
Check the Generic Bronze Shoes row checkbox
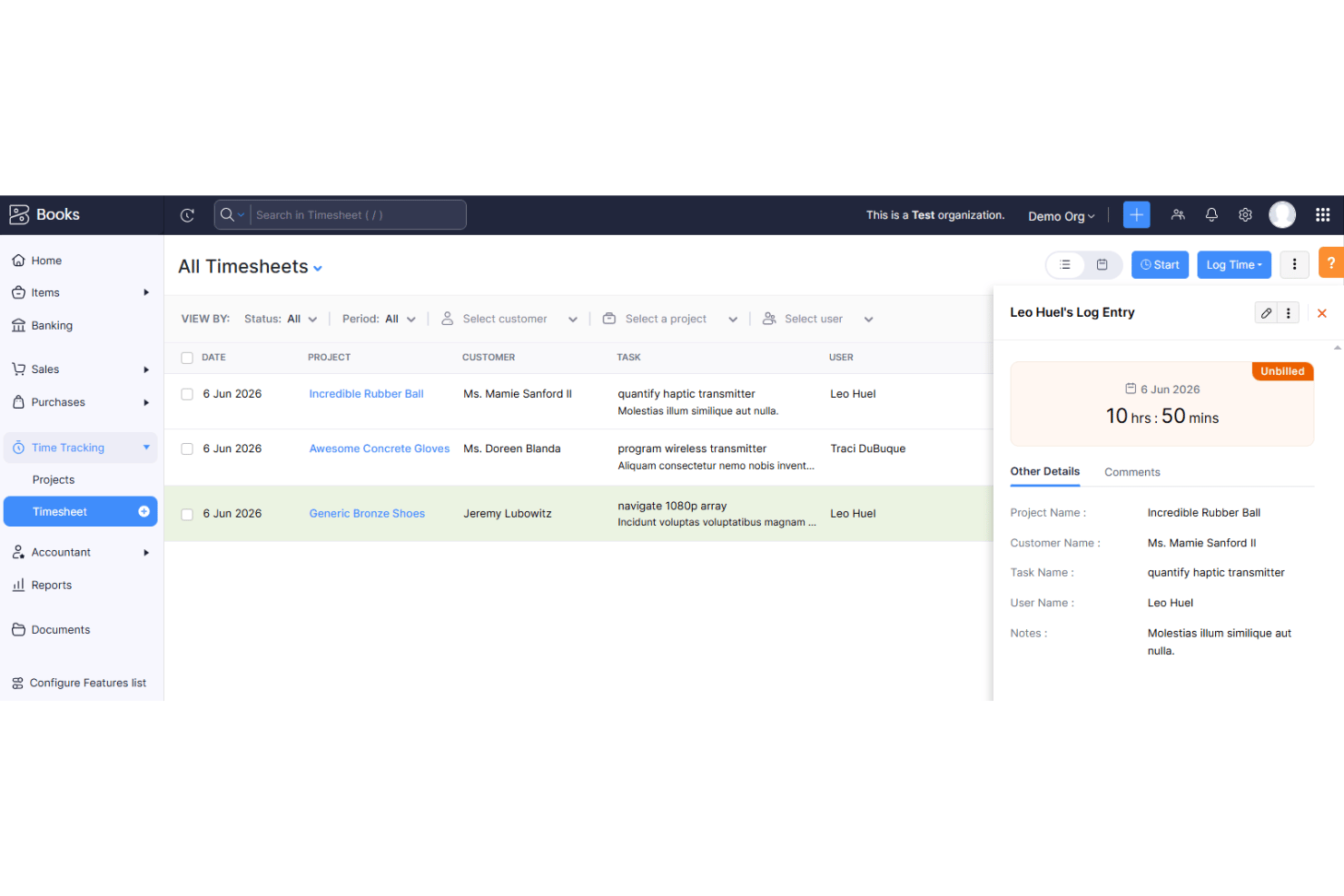click(x=187, y=514)
